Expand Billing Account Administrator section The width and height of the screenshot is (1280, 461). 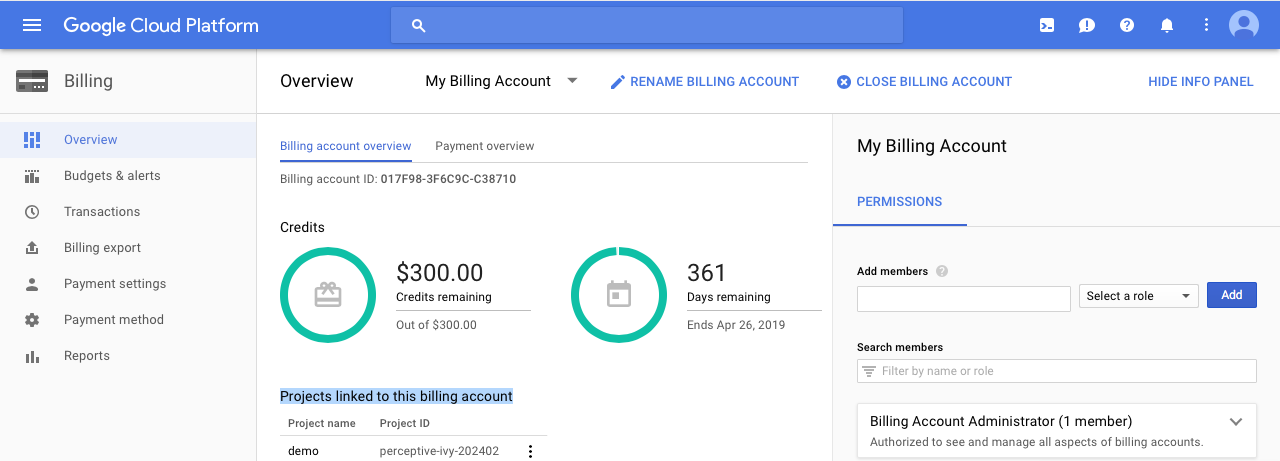click(1236, 422)
